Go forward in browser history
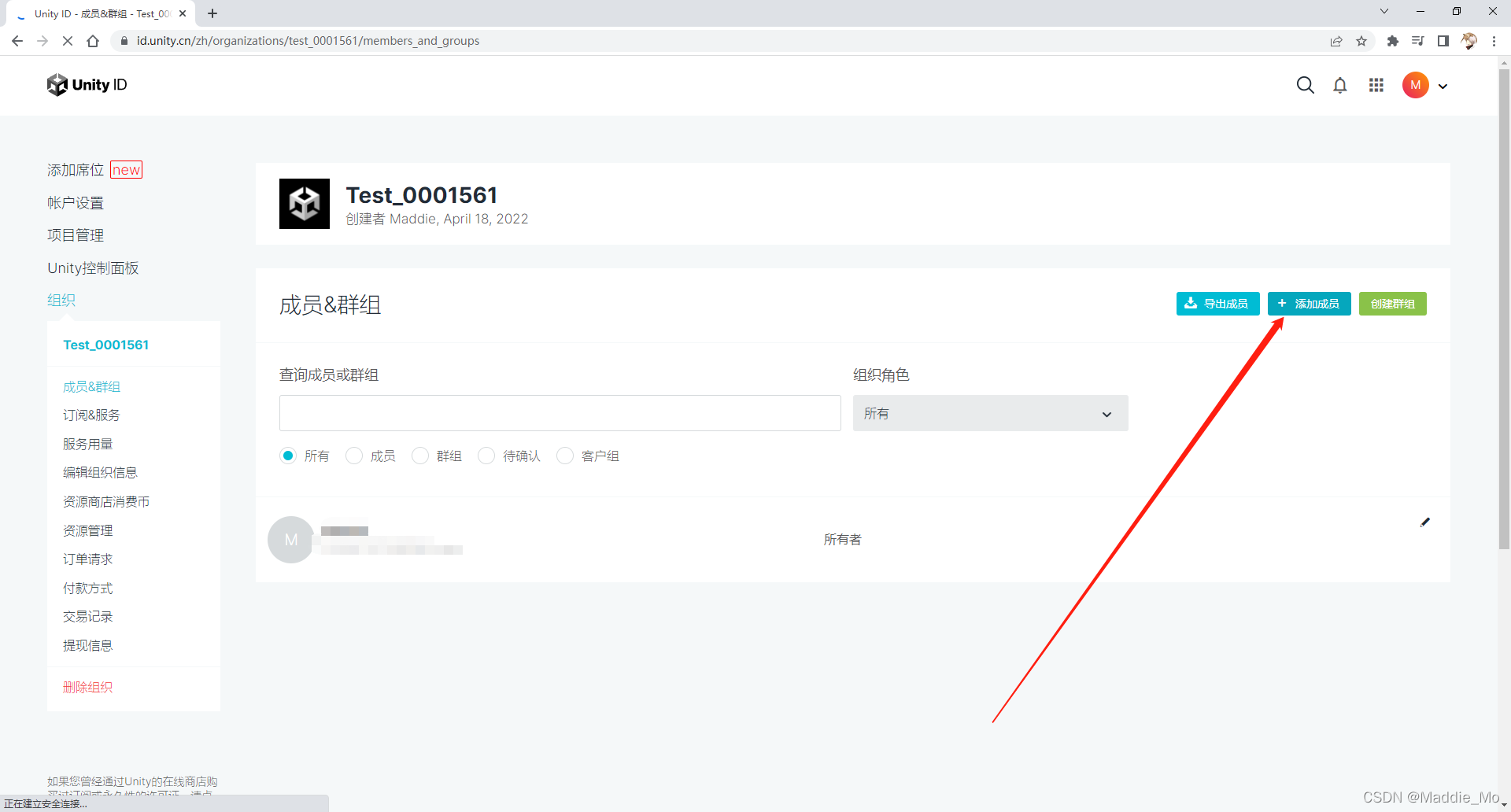 pyautogui.click(x=42, y=41)
